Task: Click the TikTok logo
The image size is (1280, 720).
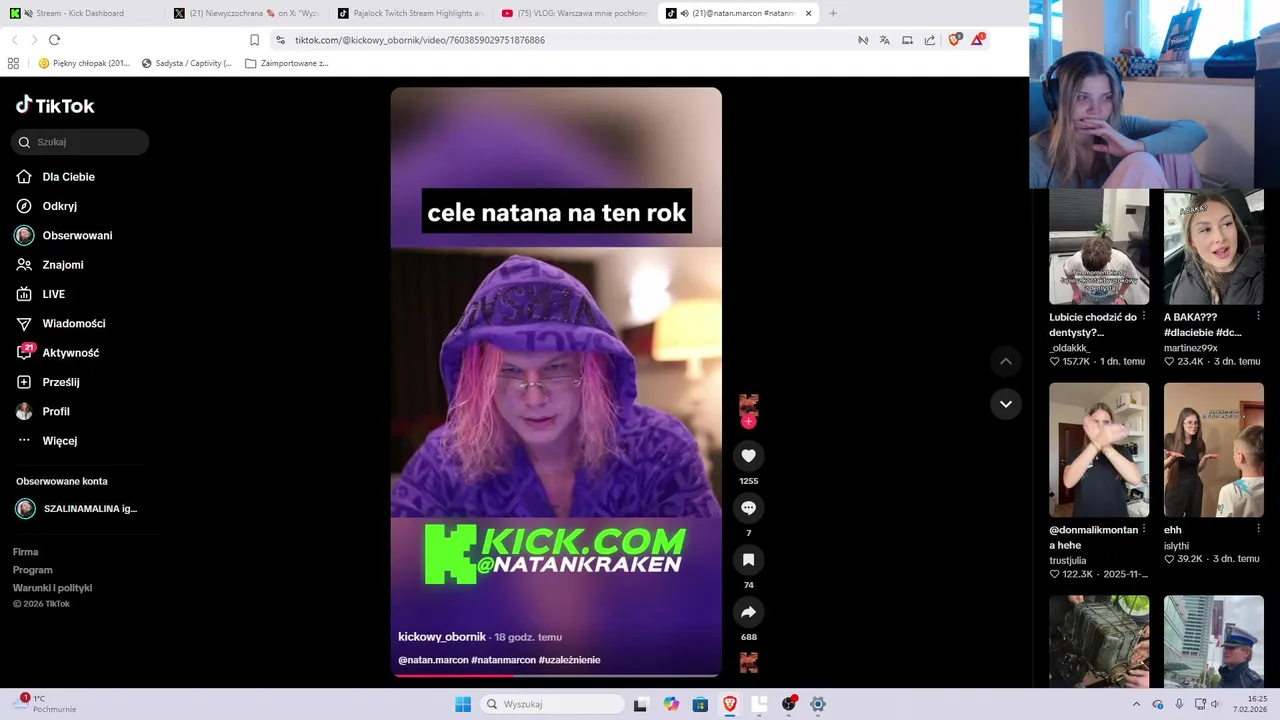Action: point(55,105)
